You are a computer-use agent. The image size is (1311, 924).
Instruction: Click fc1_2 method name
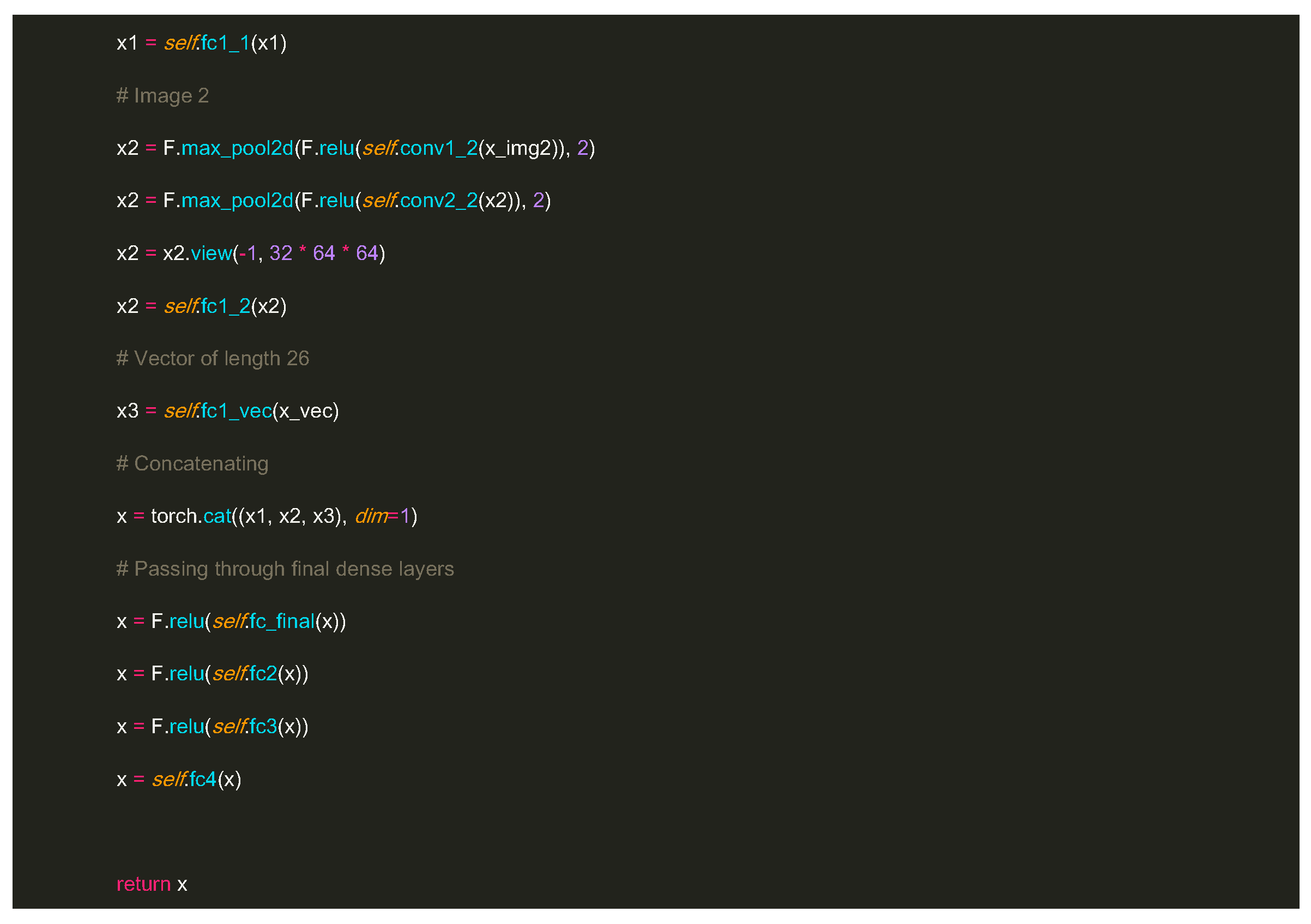pyautogui.click(x=226, y=306)
